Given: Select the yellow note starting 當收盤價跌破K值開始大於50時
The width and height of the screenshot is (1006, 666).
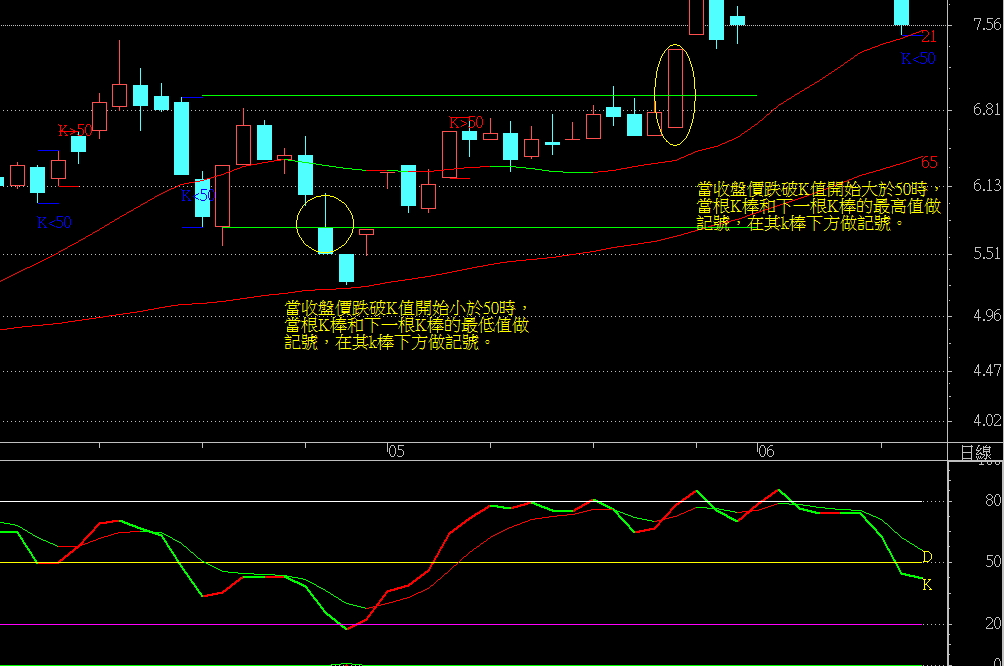Looking at the screenshot, I should coord(819,206).
